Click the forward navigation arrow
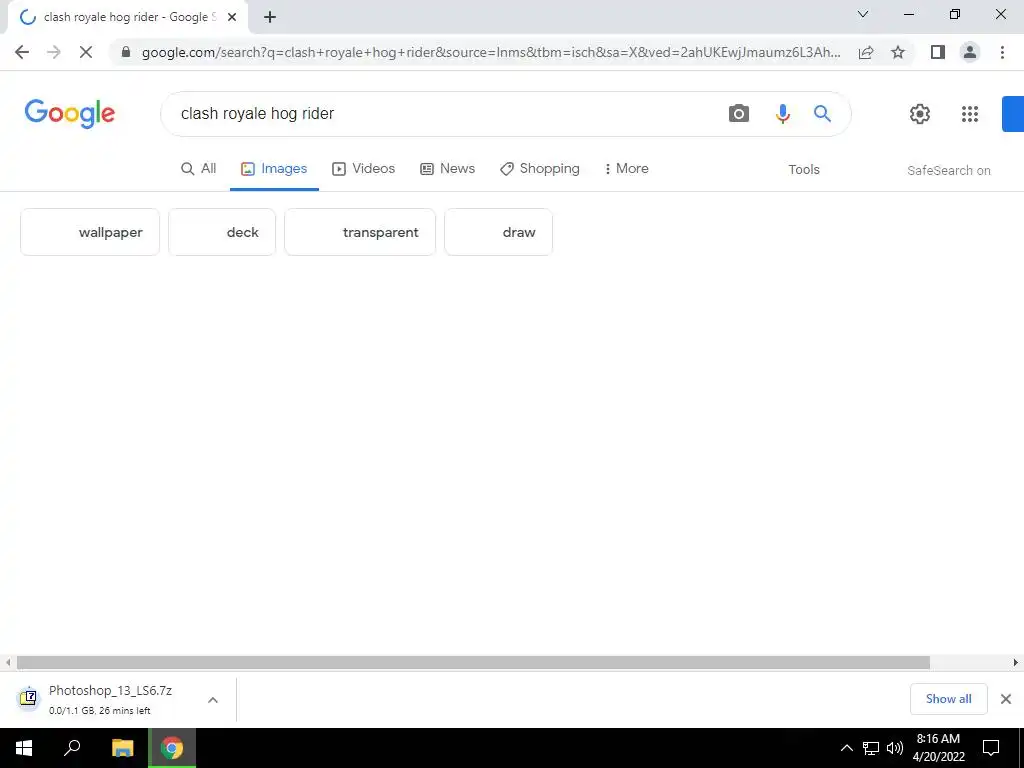This screenshot has height=768, width=1024. (x=54, y=52)
